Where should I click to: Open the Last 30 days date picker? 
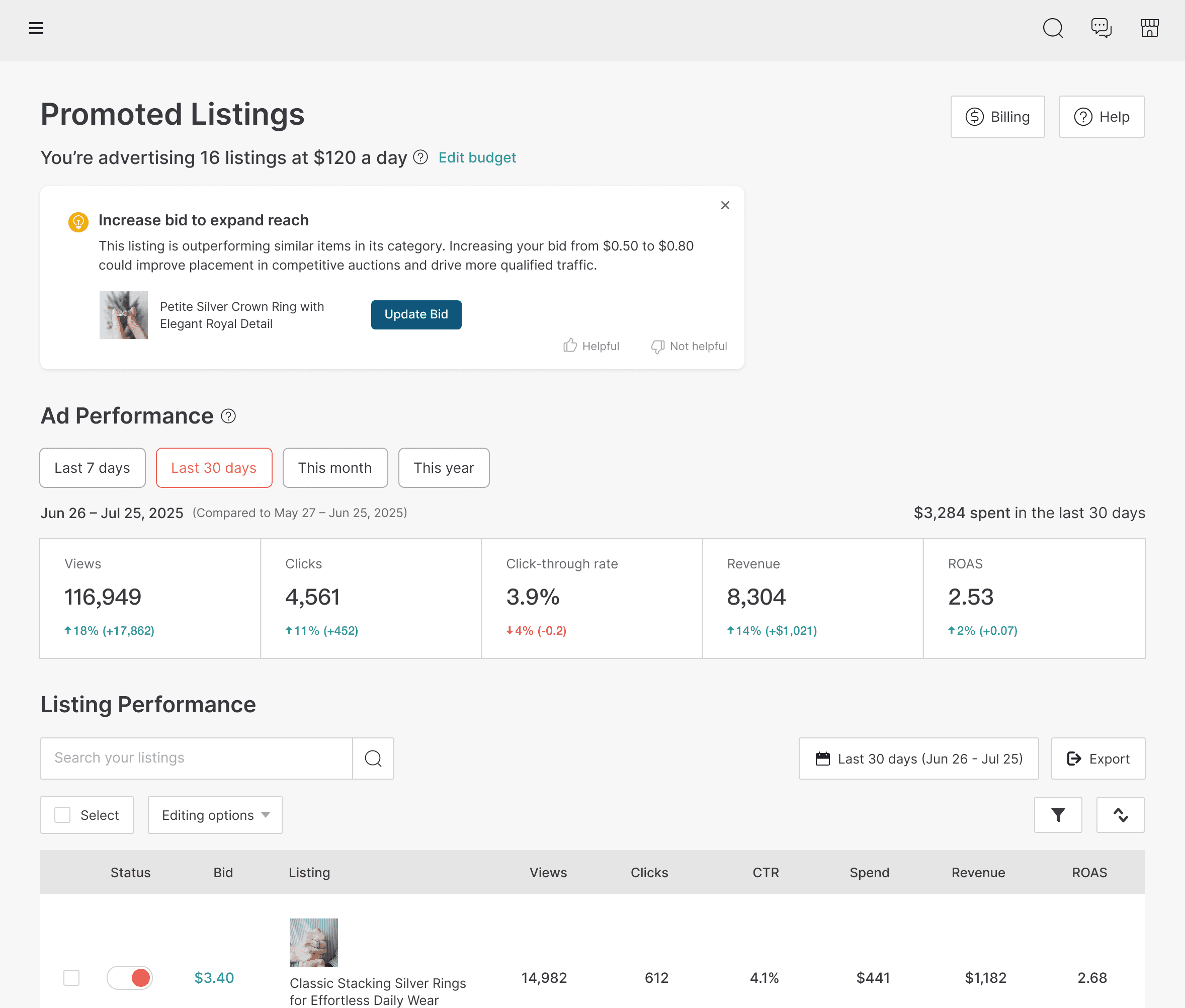[x=918, y=759]
